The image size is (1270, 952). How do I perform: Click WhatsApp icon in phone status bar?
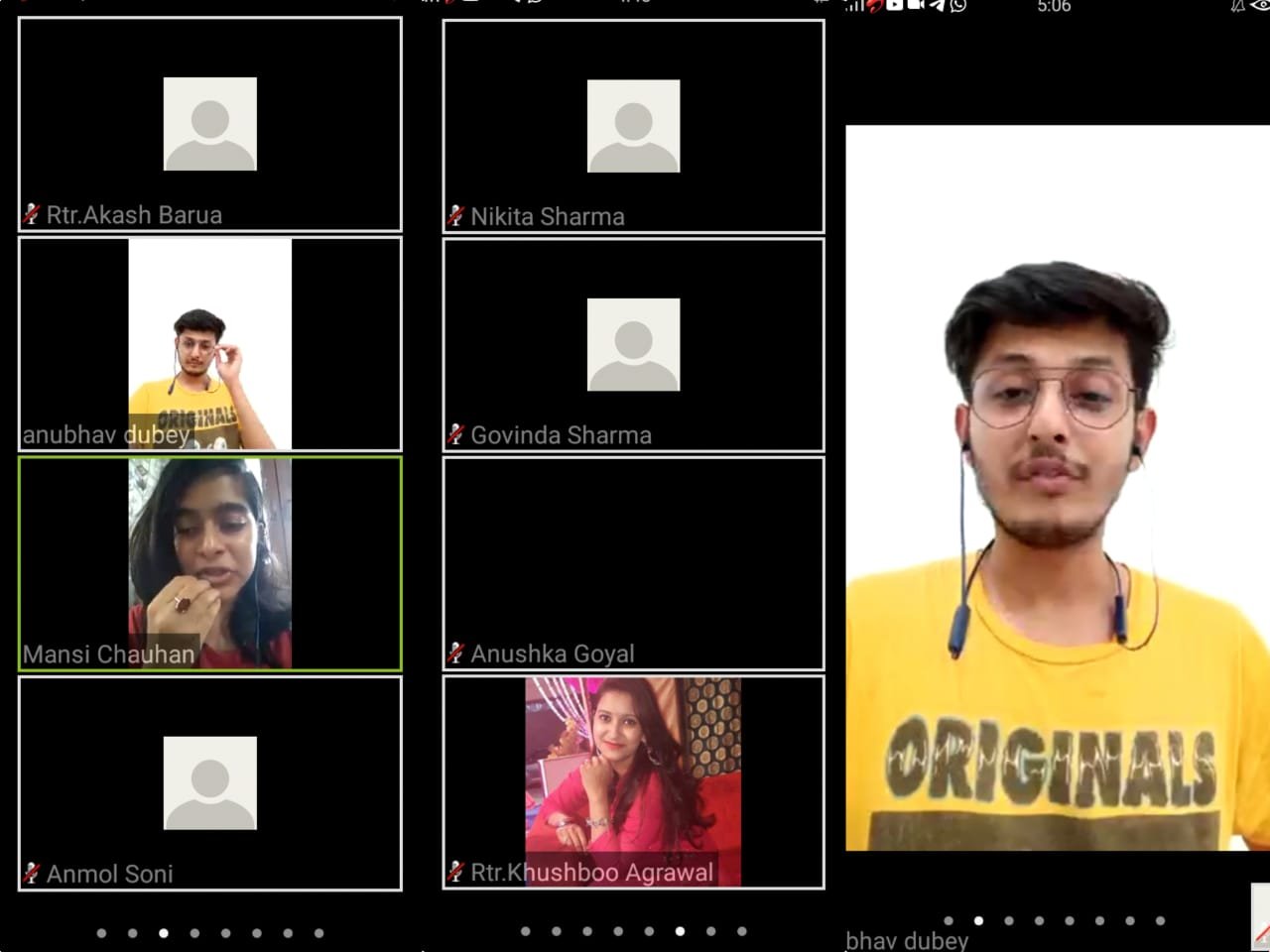coord(958,6)
